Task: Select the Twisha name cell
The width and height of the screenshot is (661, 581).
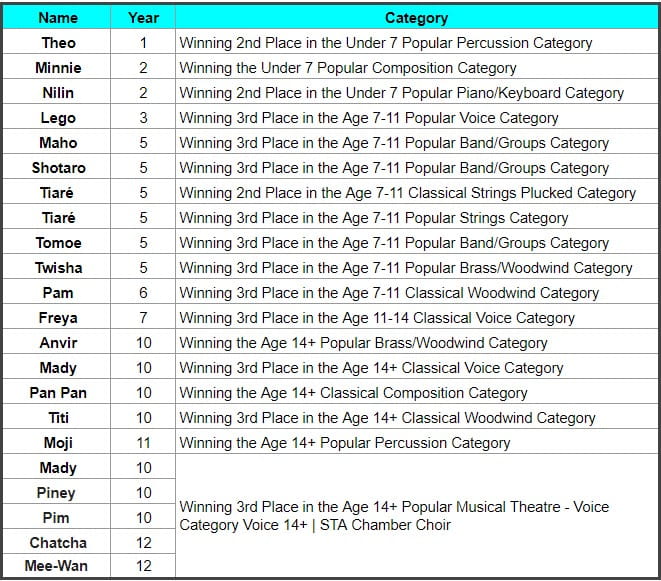Action: [58, 268]
